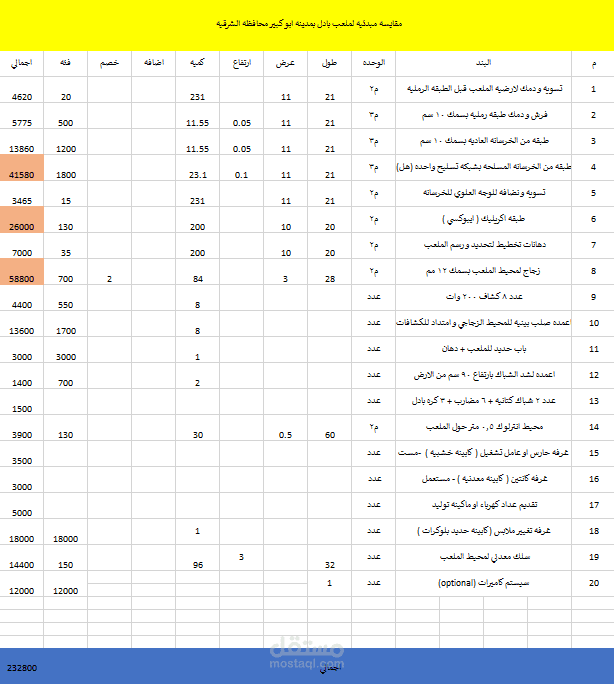Image resolution: width=614 pixels, height=684 pixels.
Task: Select the item محيط انترلوك ٠,٥ متر حول الملعب
Action: tap(484, 428)
